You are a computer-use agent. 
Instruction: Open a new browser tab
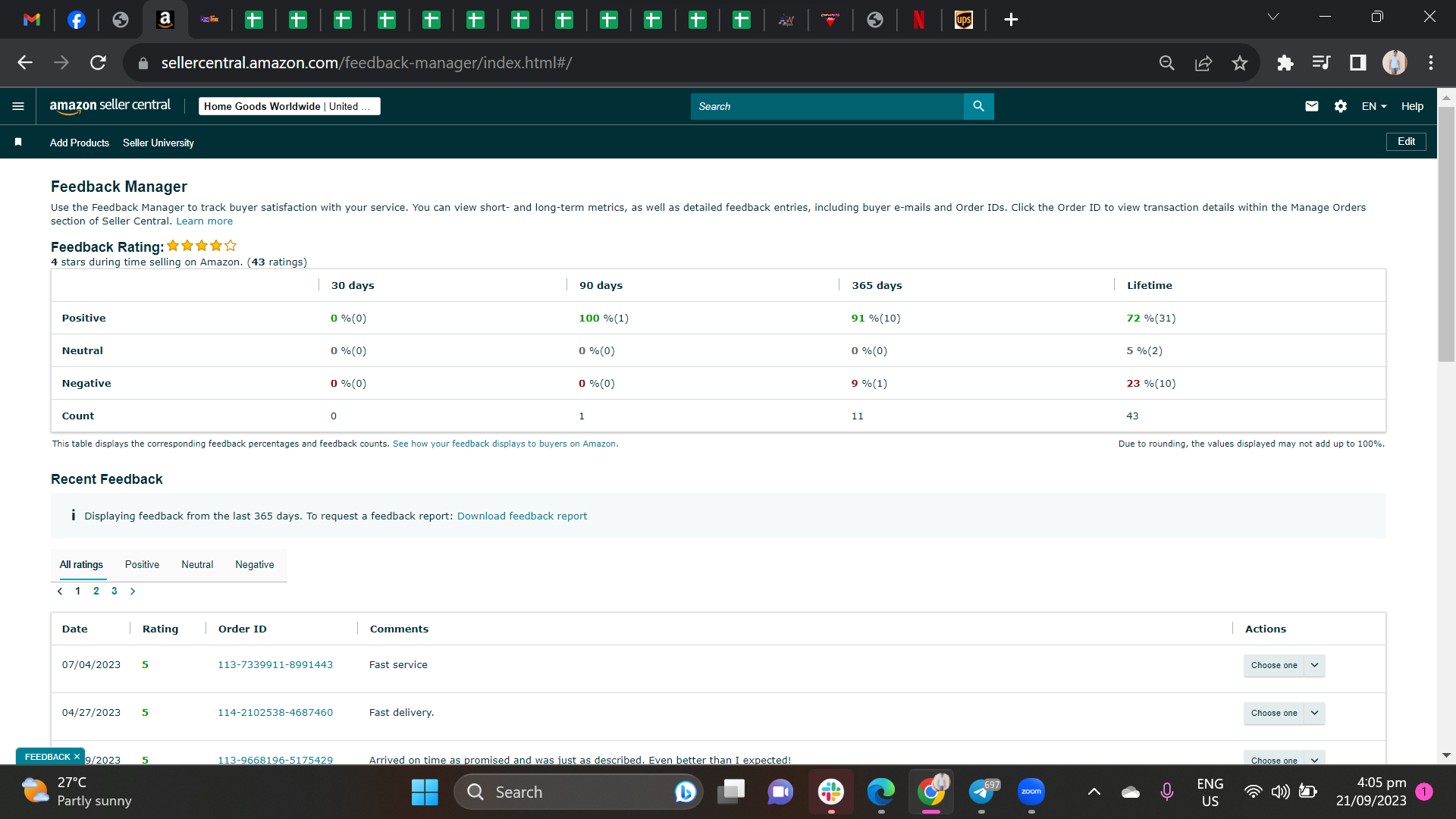pos(1011,20)
